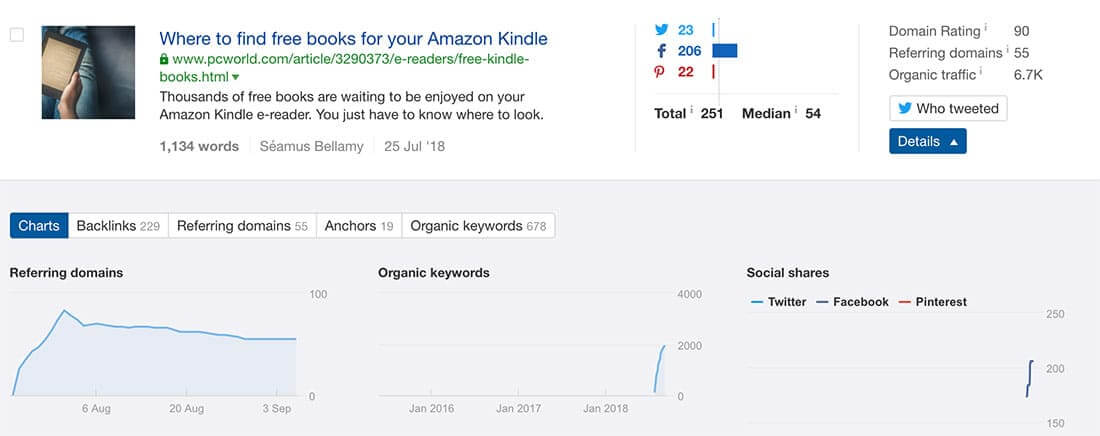Collapse the Details panel button

[927, 142]
